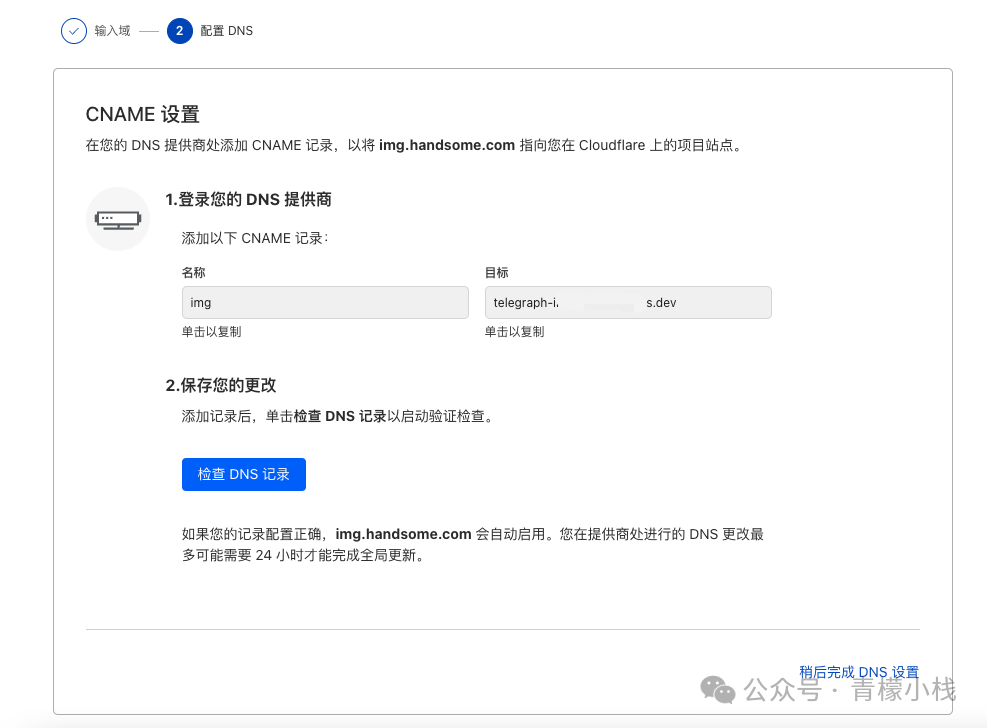Select the 输入域 step label
The width and height of the screenshot is (987, 728).
tap(113, 31)
